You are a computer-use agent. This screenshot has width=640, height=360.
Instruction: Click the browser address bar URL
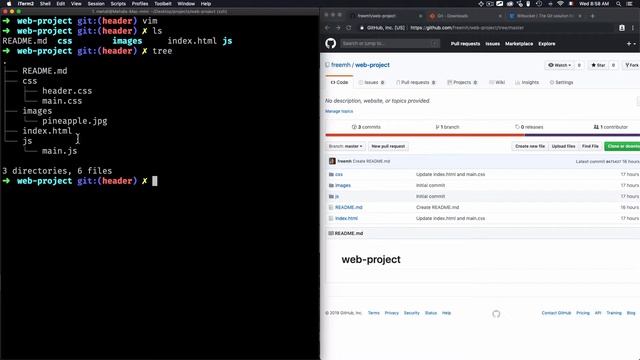click(x=467, y=28)
